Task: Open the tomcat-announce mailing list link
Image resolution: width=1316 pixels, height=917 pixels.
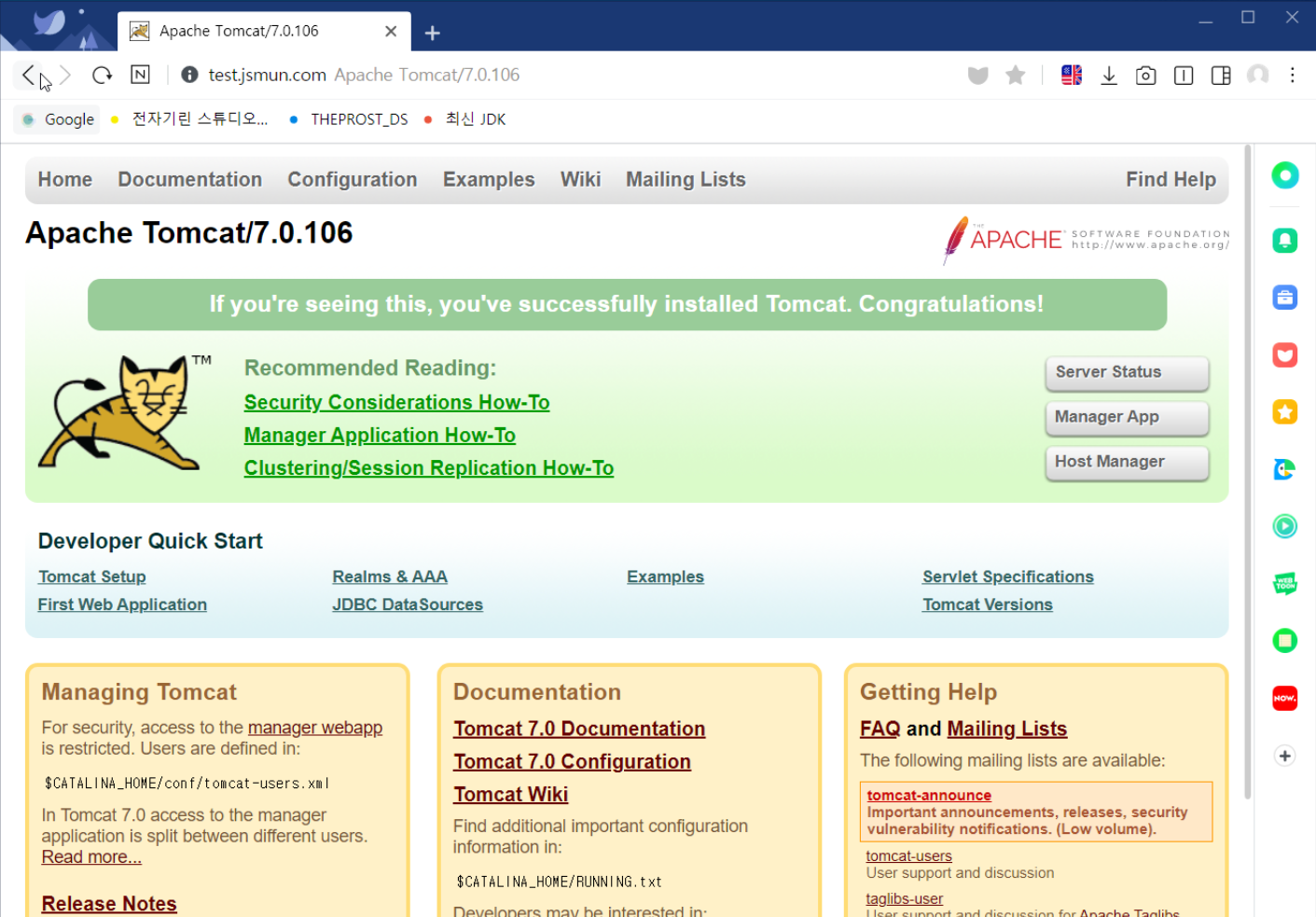Action: 929,795
